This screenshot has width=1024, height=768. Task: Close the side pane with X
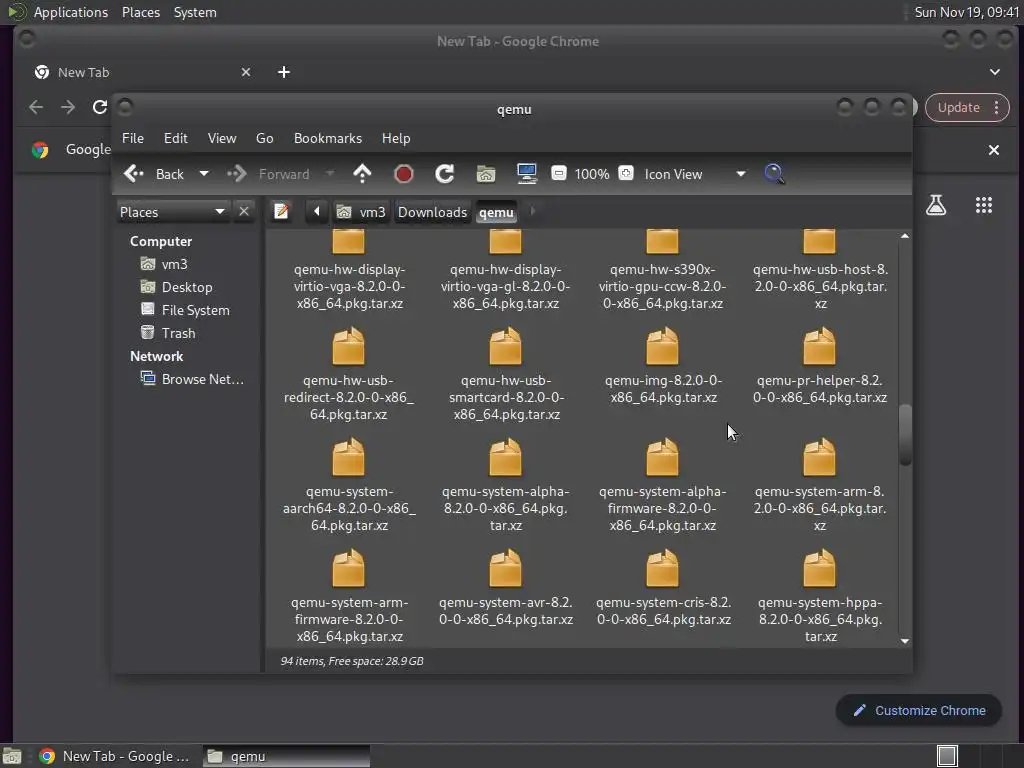pos(244,212)
